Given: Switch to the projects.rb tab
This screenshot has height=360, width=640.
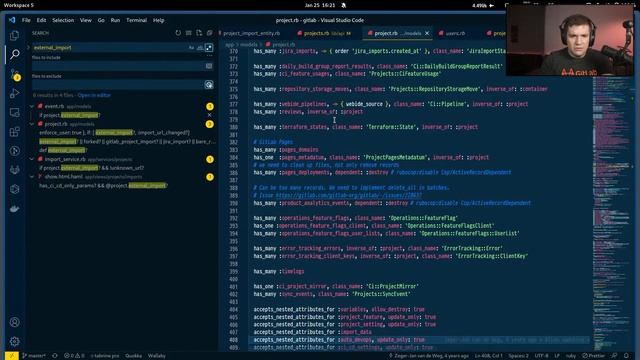Looking at the screenshot, I should (x=324, y=33).
